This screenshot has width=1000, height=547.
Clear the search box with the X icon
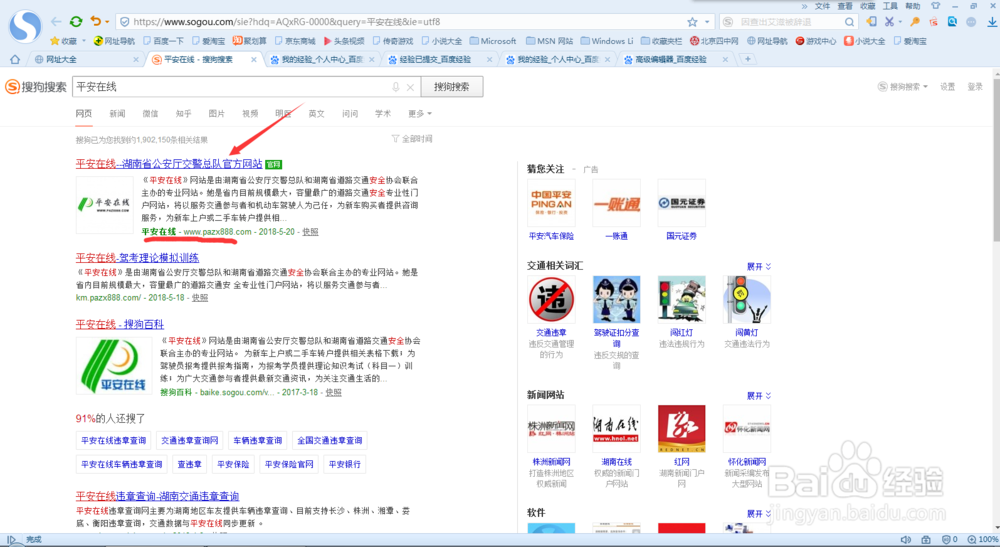411,87
